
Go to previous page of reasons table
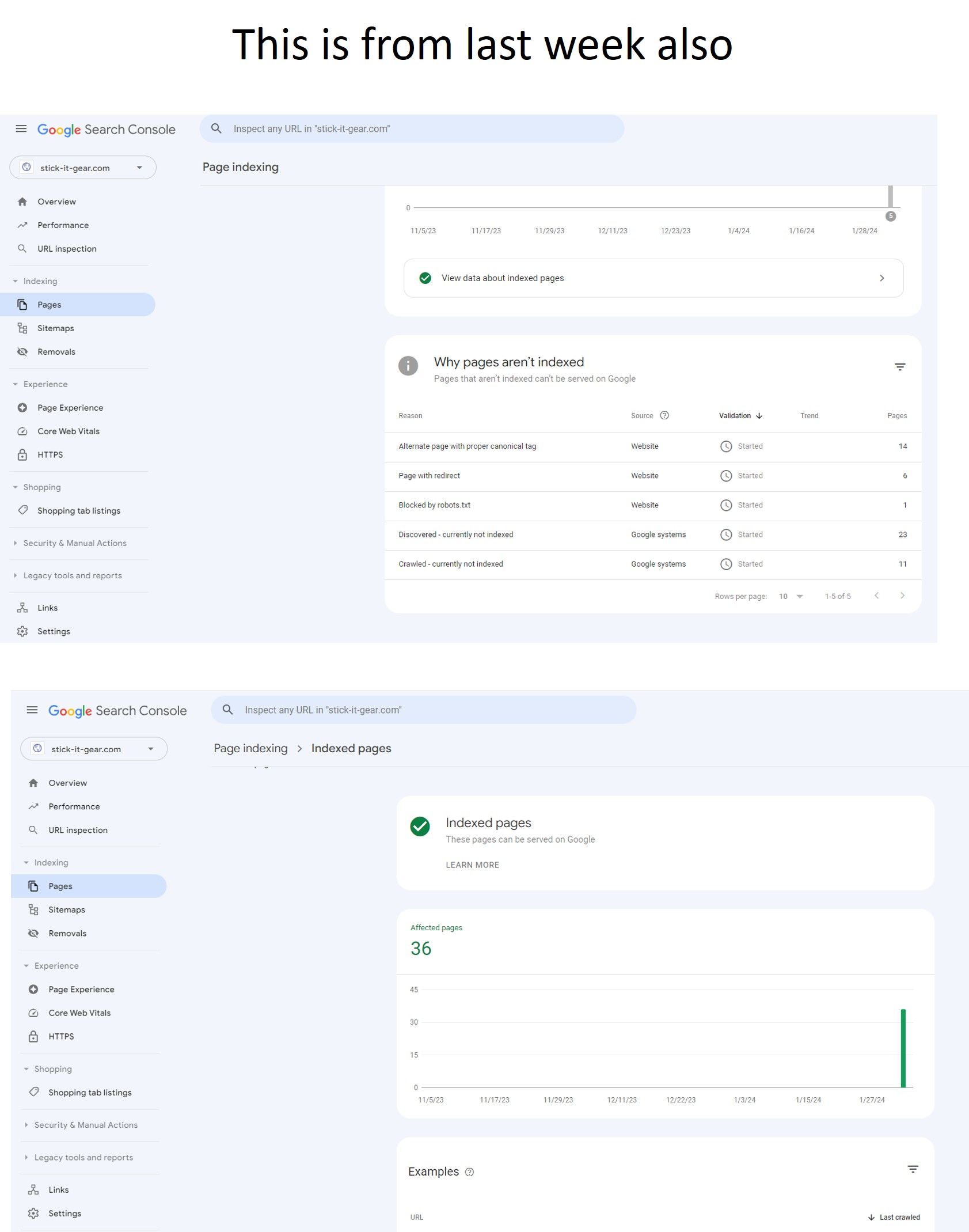click(876, 596)
